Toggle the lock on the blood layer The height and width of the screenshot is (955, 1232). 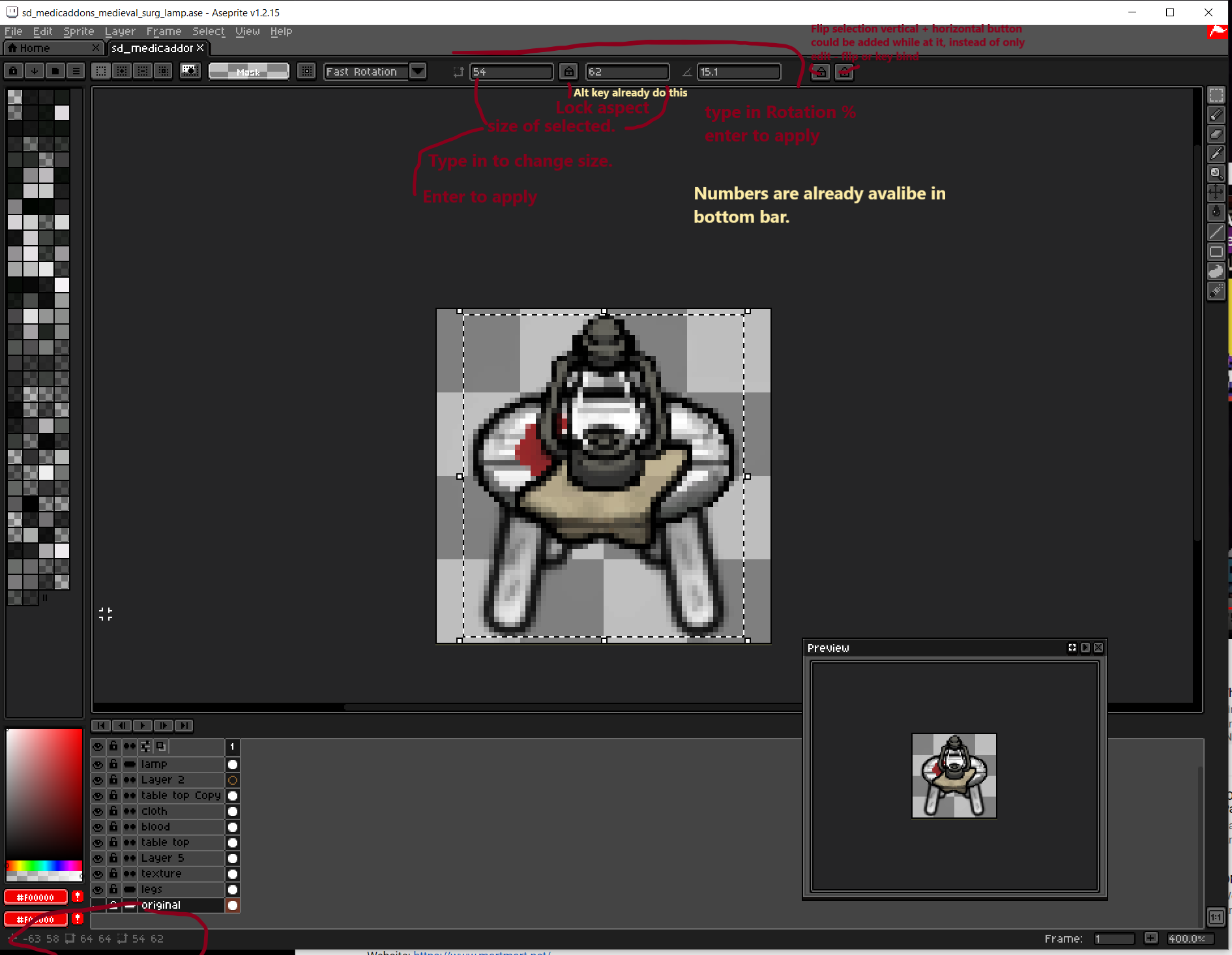click(113, 827)
